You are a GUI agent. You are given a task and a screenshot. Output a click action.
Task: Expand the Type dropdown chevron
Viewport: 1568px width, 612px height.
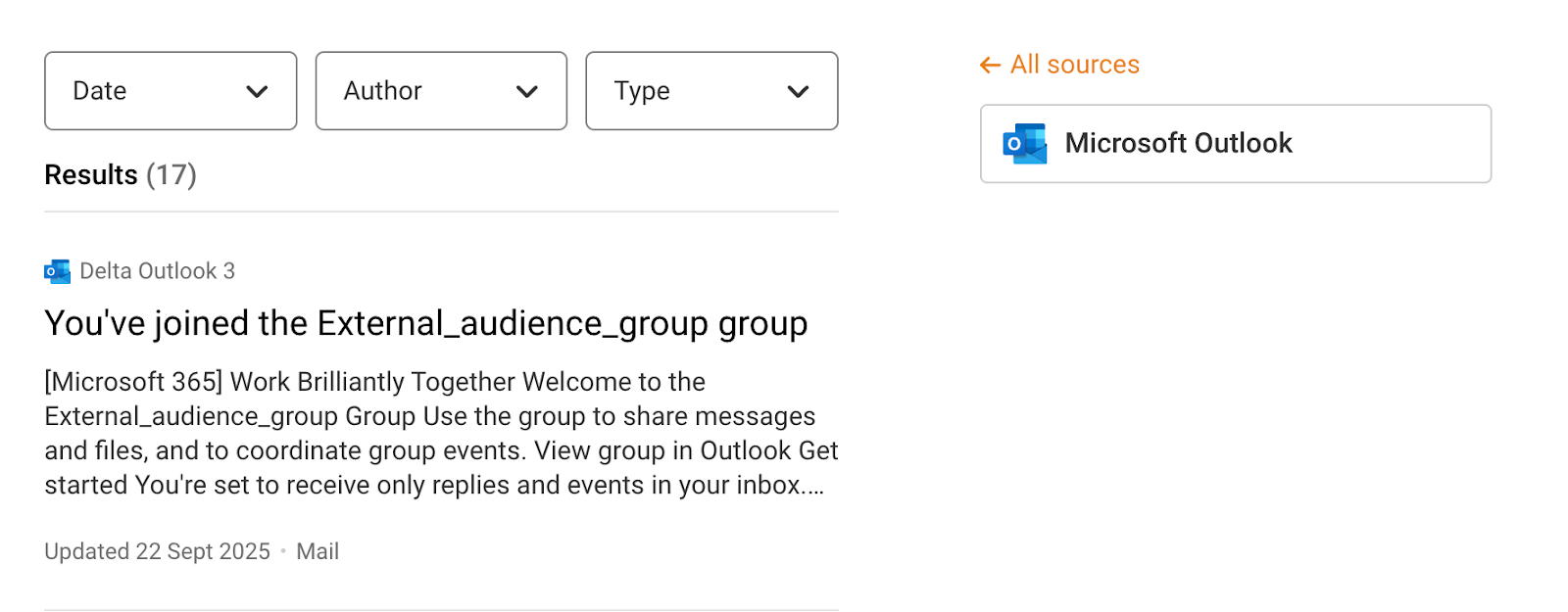(x=798, y=91)
